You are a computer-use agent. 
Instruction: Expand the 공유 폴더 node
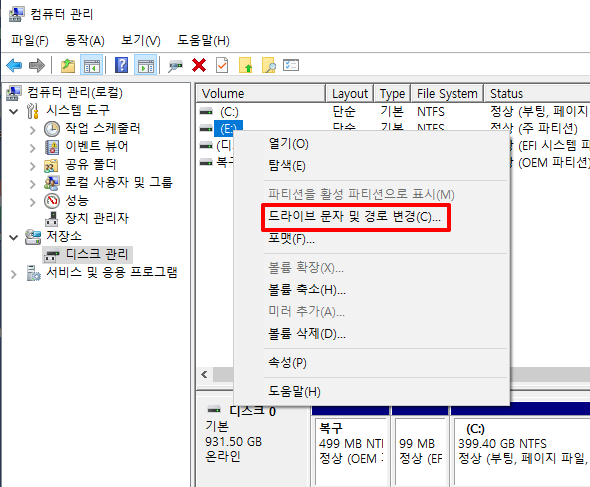[x=33, y=166]
